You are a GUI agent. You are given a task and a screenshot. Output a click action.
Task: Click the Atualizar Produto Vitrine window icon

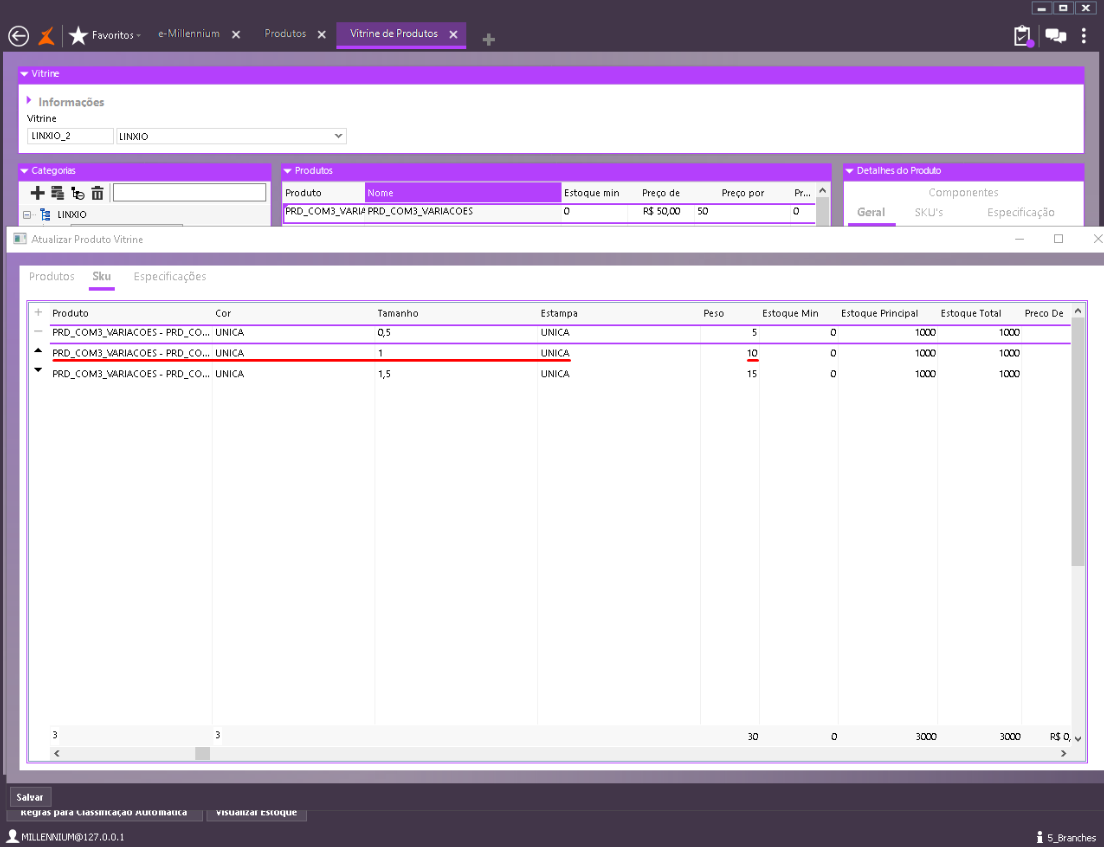pyautogui.click(x=20, y=239)
